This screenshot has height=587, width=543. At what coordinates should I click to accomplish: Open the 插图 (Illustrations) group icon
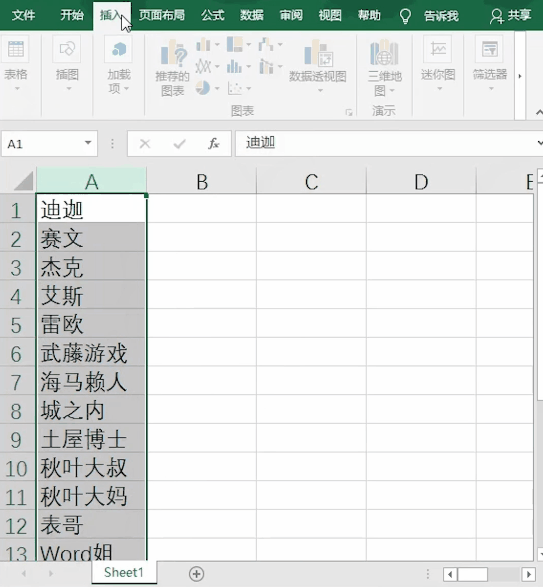coord(67,49)
